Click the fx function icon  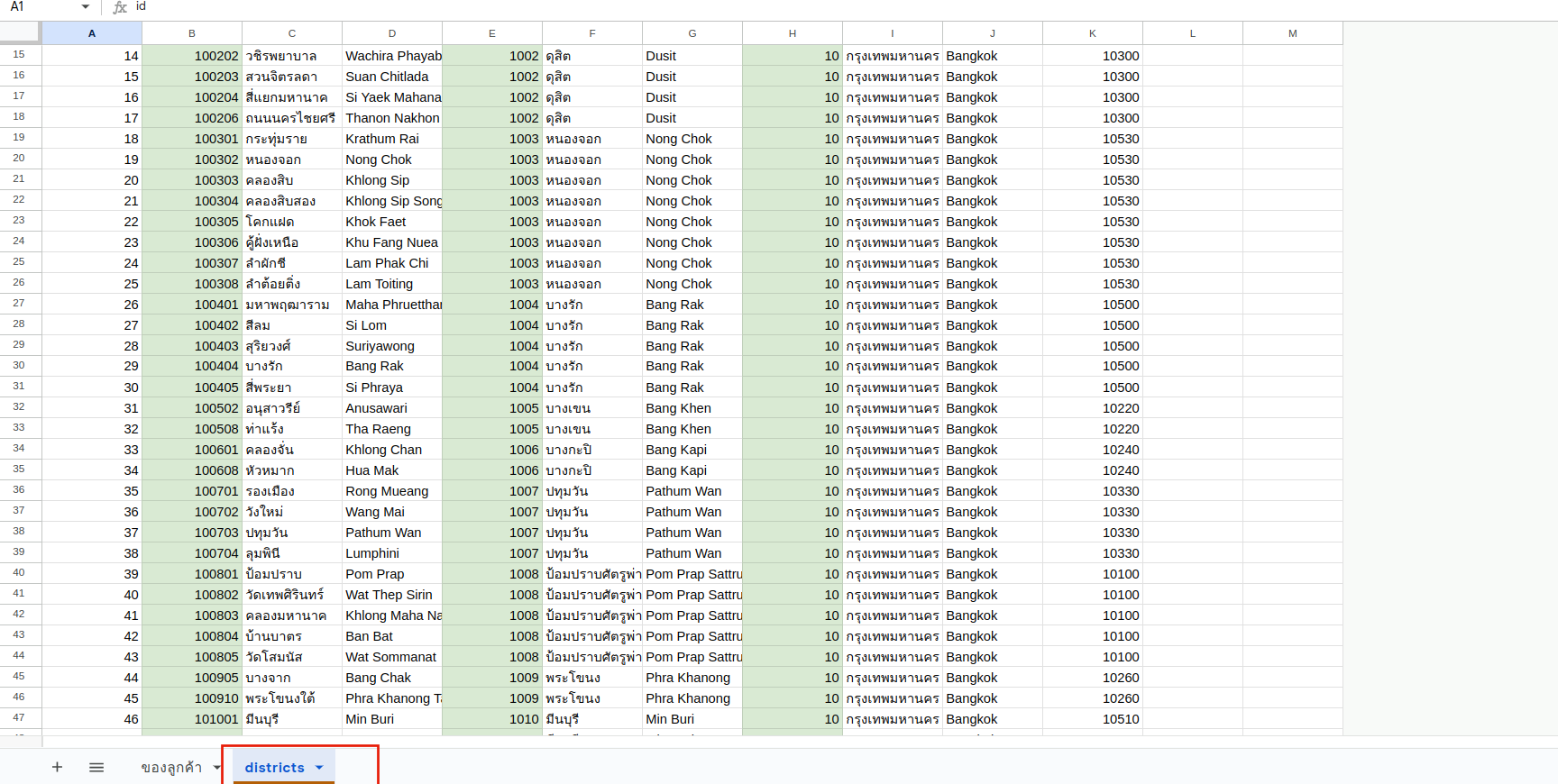[x=120, y=7]
